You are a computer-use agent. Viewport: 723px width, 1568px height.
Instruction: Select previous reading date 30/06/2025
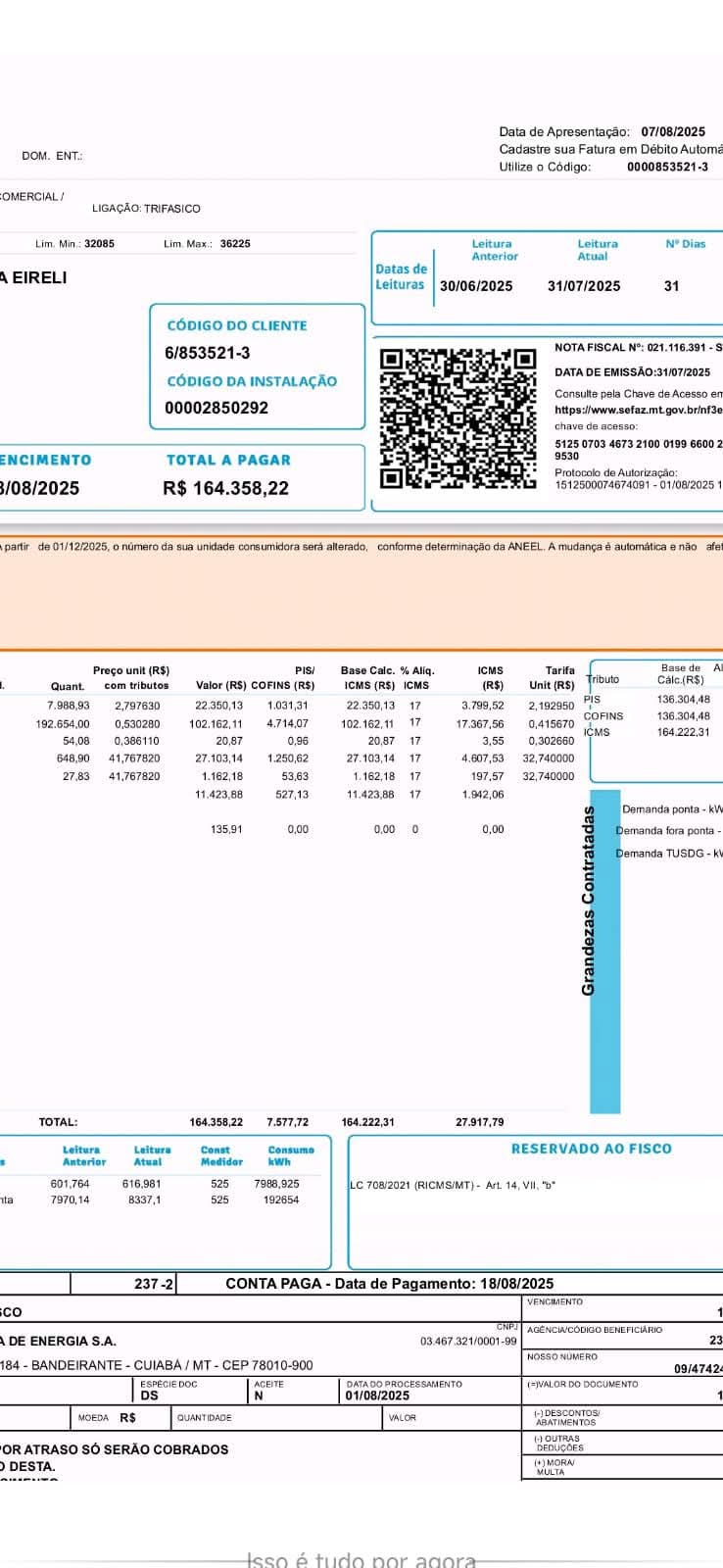coord(476,286)
